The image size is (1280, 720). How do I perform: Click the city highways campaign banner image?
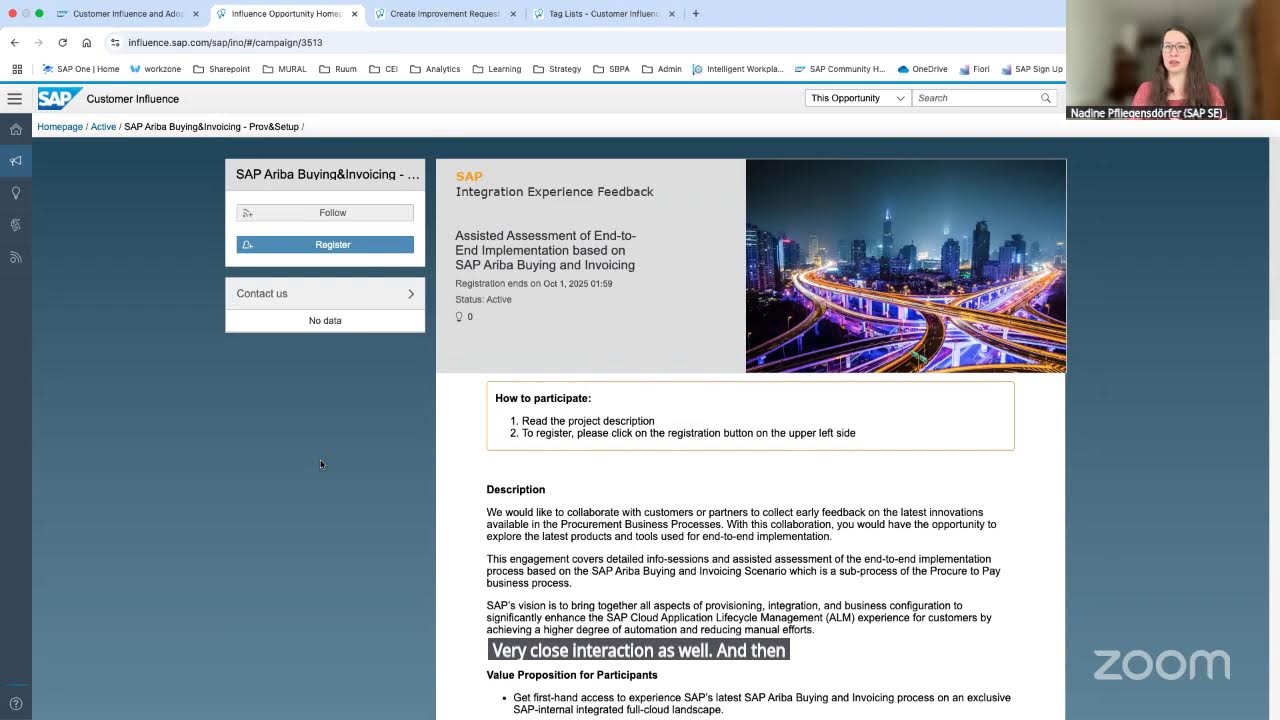click(x=906, y=266)
